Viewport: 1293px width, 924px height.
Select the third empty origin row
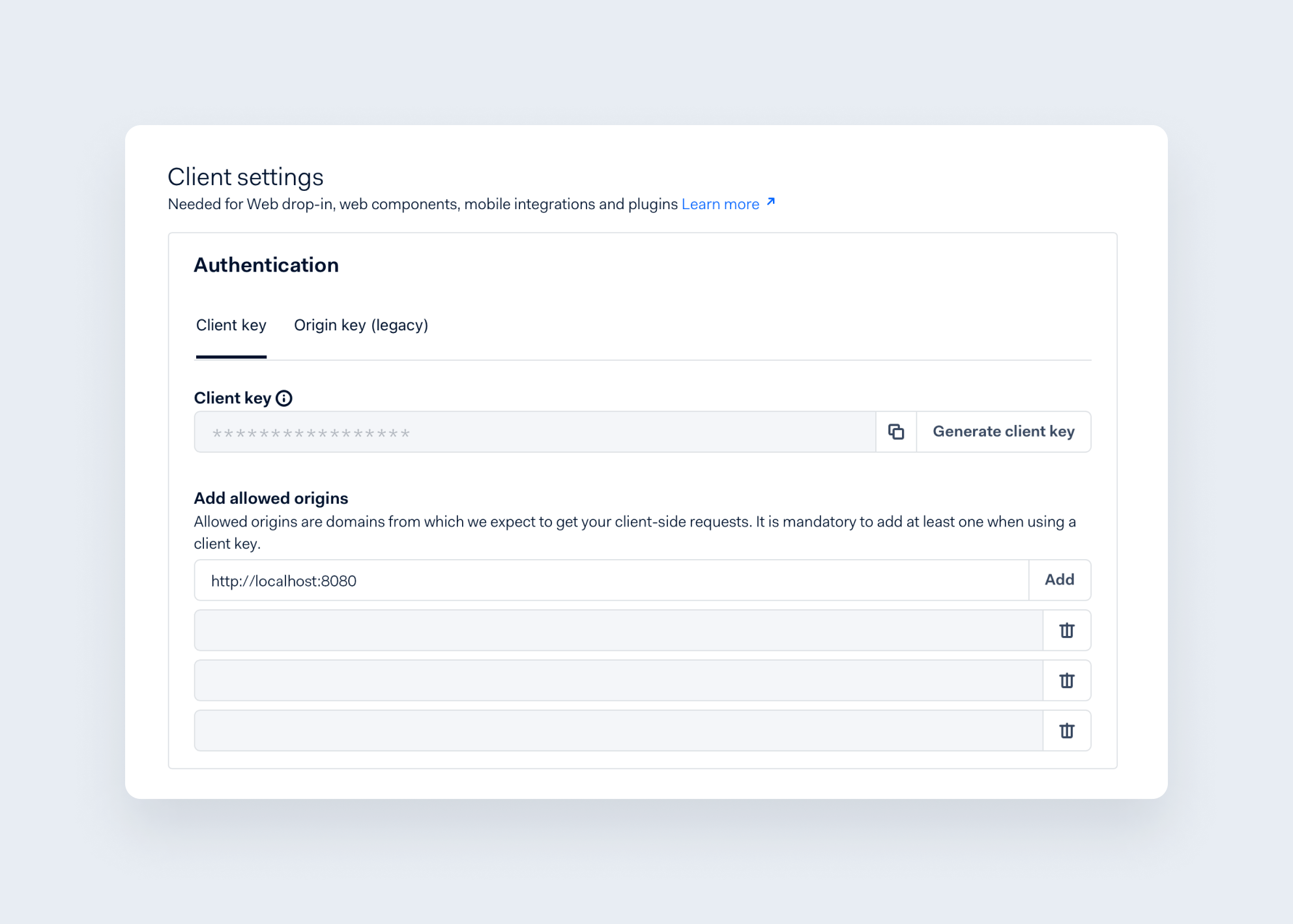point(618,730)
